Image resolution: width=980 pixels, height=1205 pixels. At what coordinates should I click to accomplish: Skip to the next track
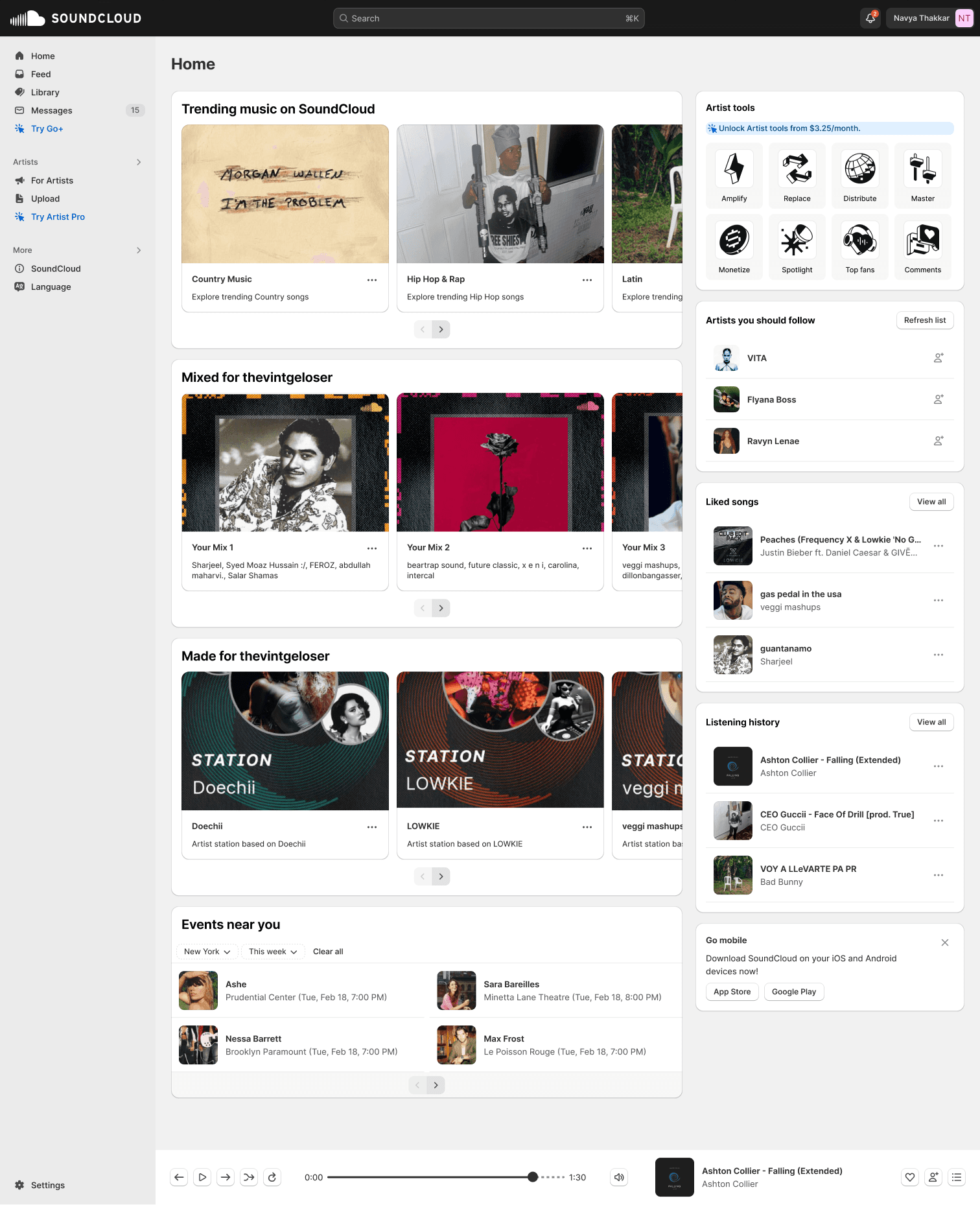pyautogui.click(x=226, y=1177)
